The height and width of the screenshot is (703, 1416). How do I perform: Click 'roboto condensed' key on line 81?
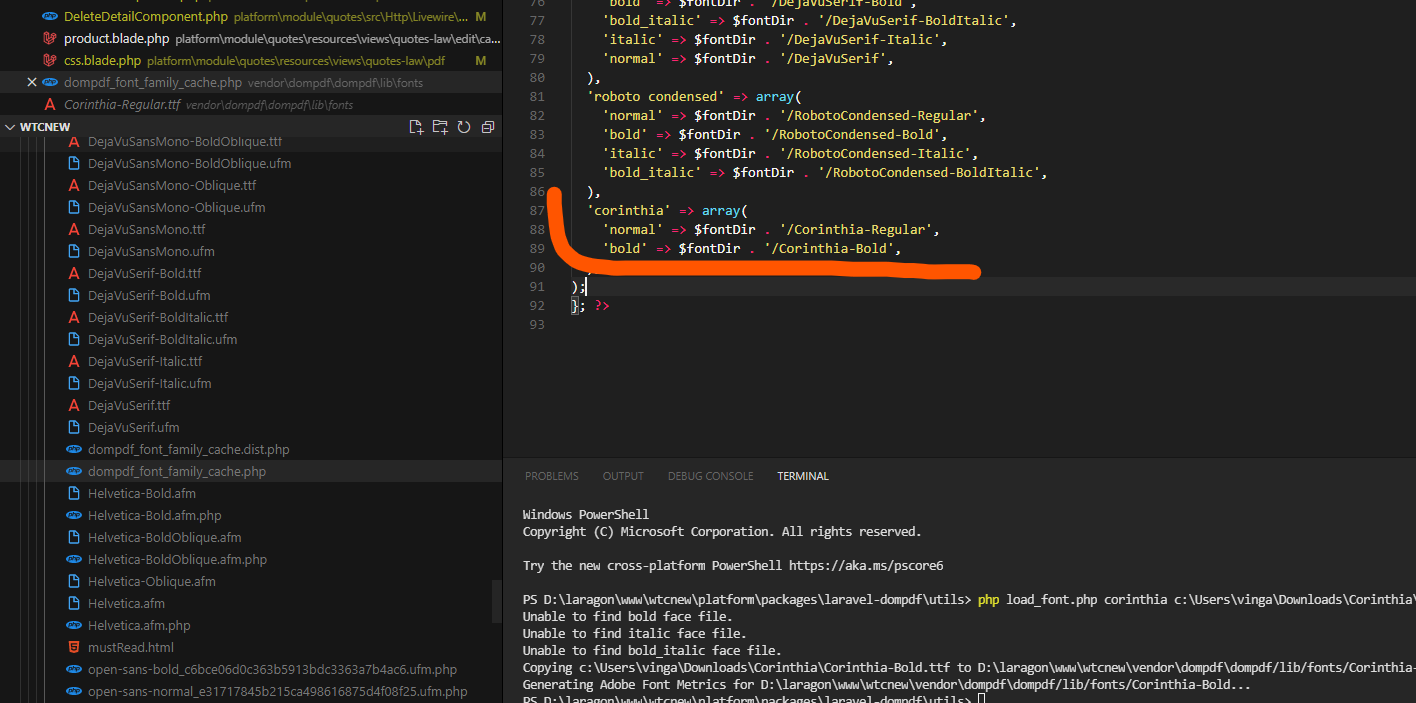[x=656, y=96]
